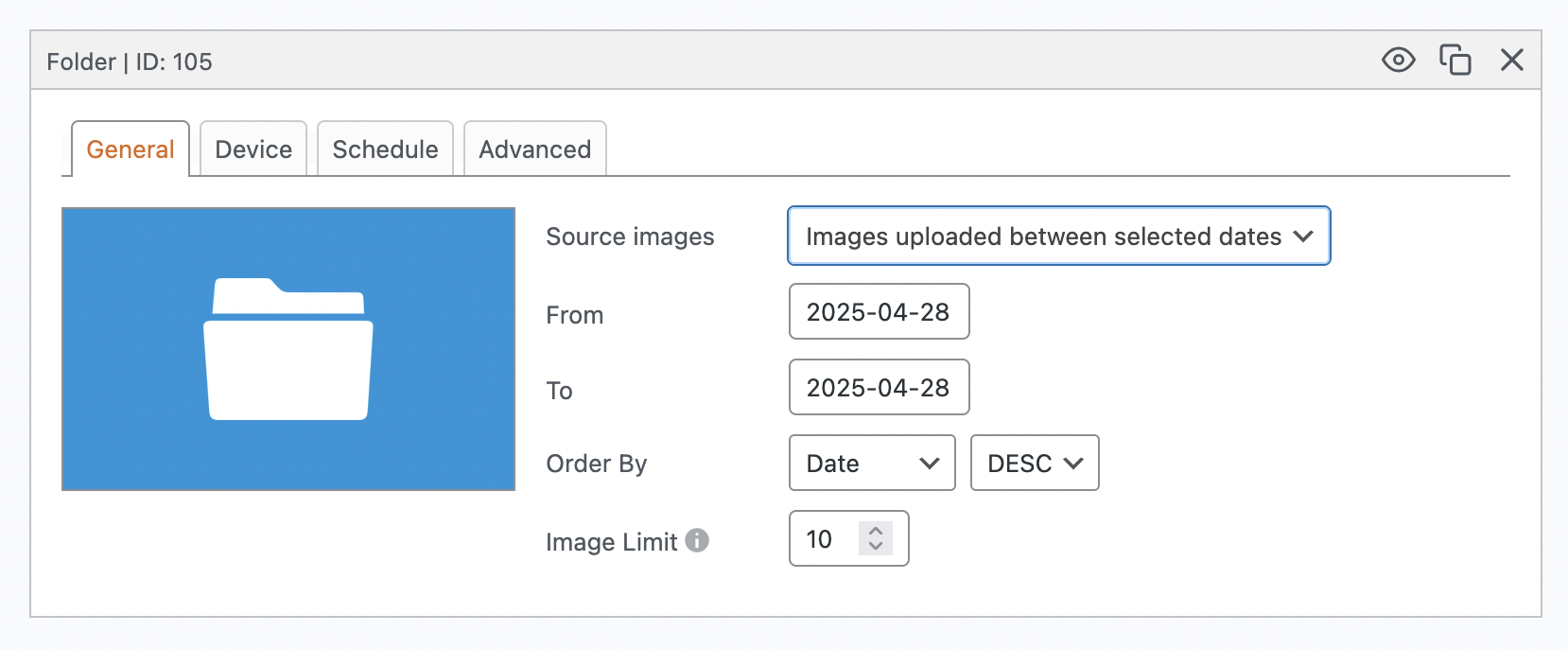Open the Device tab
Image resolution: width=1568 pixels, height=649 pixels.
(x=253, y=149)
